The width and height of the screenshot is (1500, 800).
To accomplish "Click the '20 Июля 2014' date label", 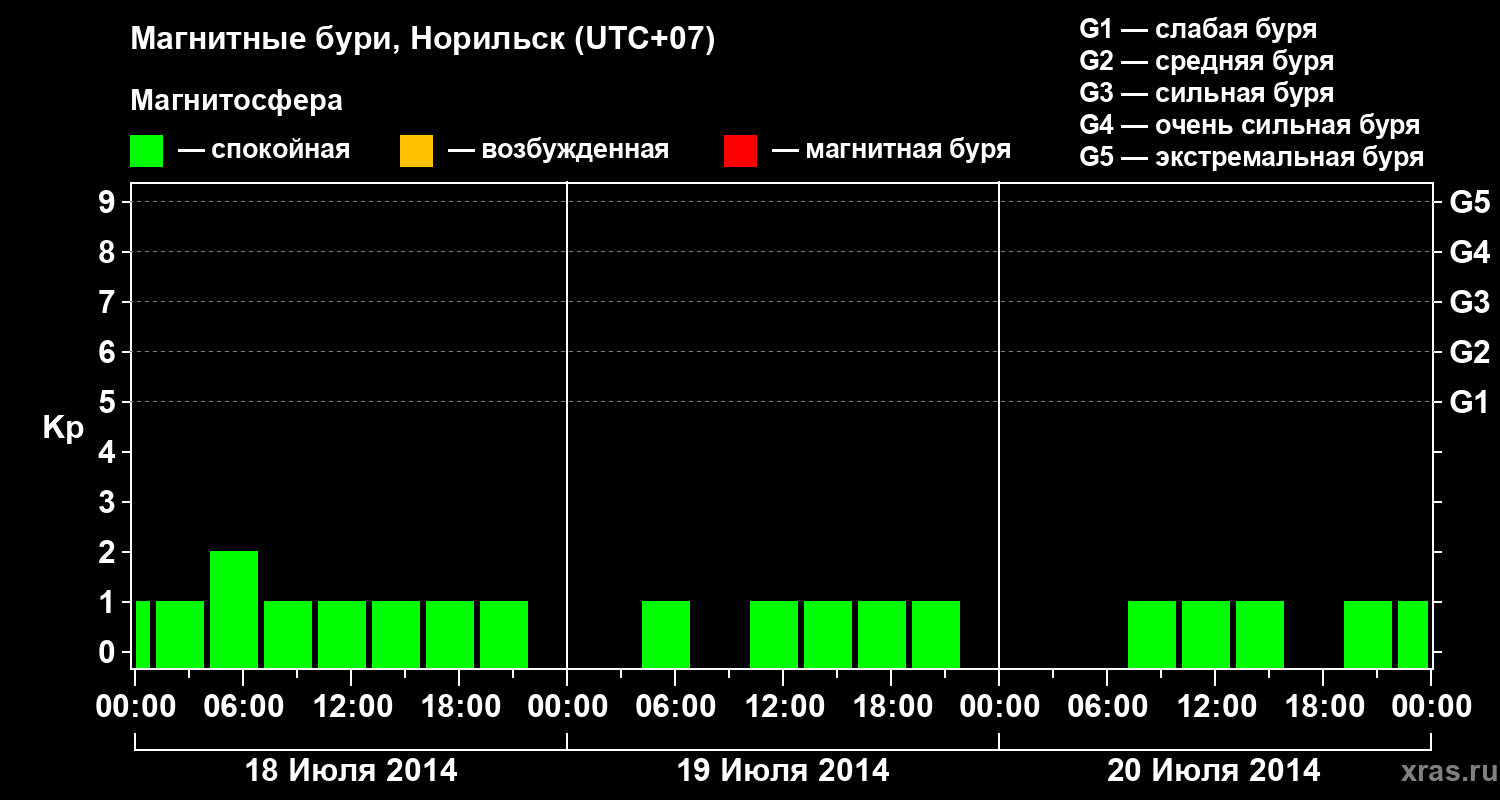I will (x=1214, y=771).
